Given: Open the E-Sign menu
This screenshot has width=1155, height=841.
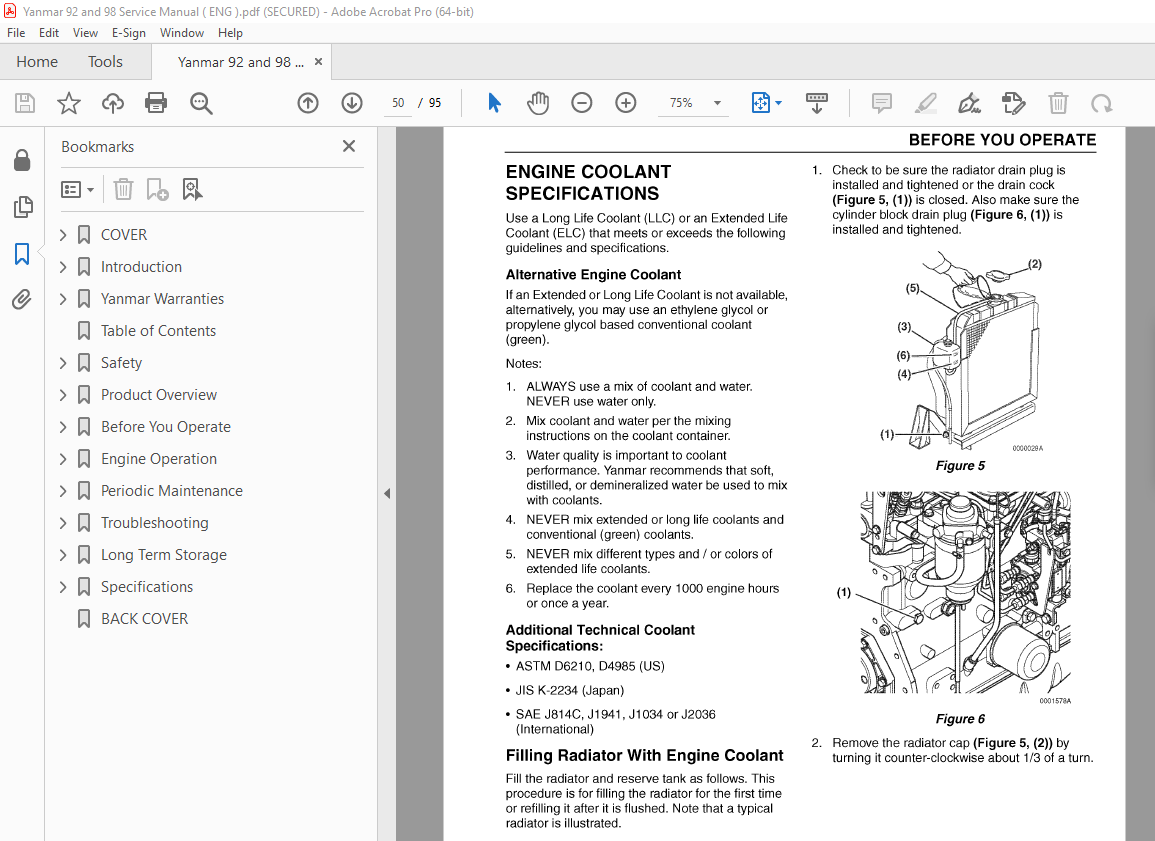Looking at the screenshot, I should click(x=129, y=33).
